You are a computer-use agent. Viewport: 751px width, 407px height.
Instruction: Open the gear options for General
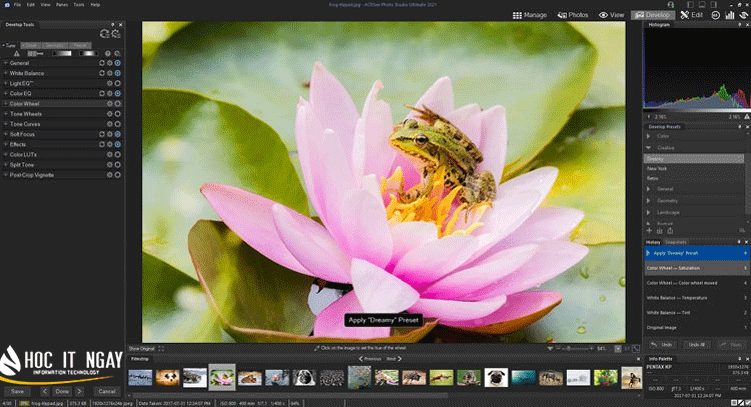110,63
